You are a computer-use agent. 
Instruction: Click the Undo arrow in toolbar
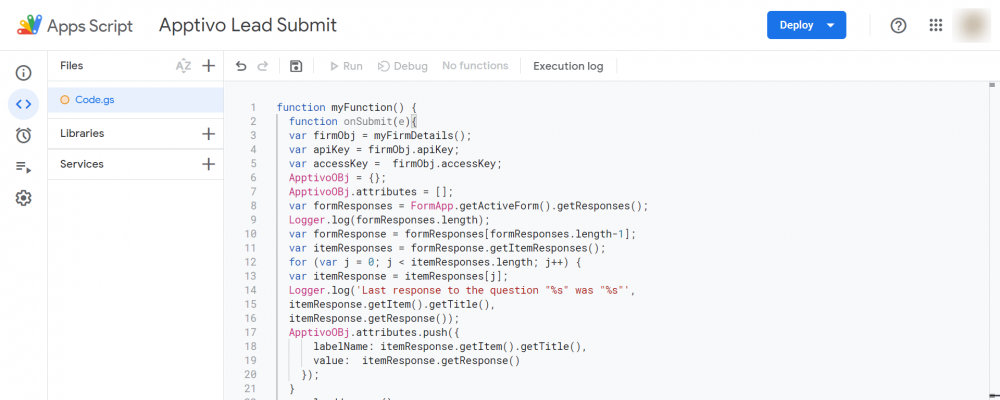[x=241, y=66]
